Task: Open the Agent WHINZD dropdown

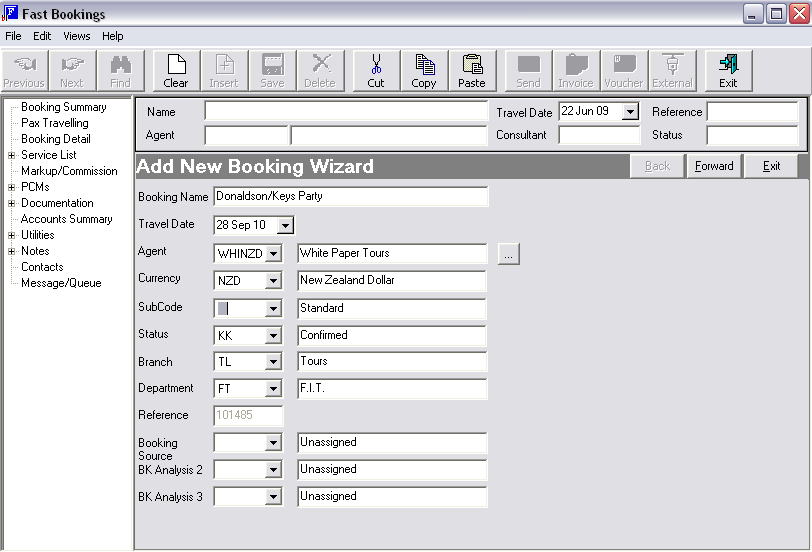Action: tap(273, 254)
